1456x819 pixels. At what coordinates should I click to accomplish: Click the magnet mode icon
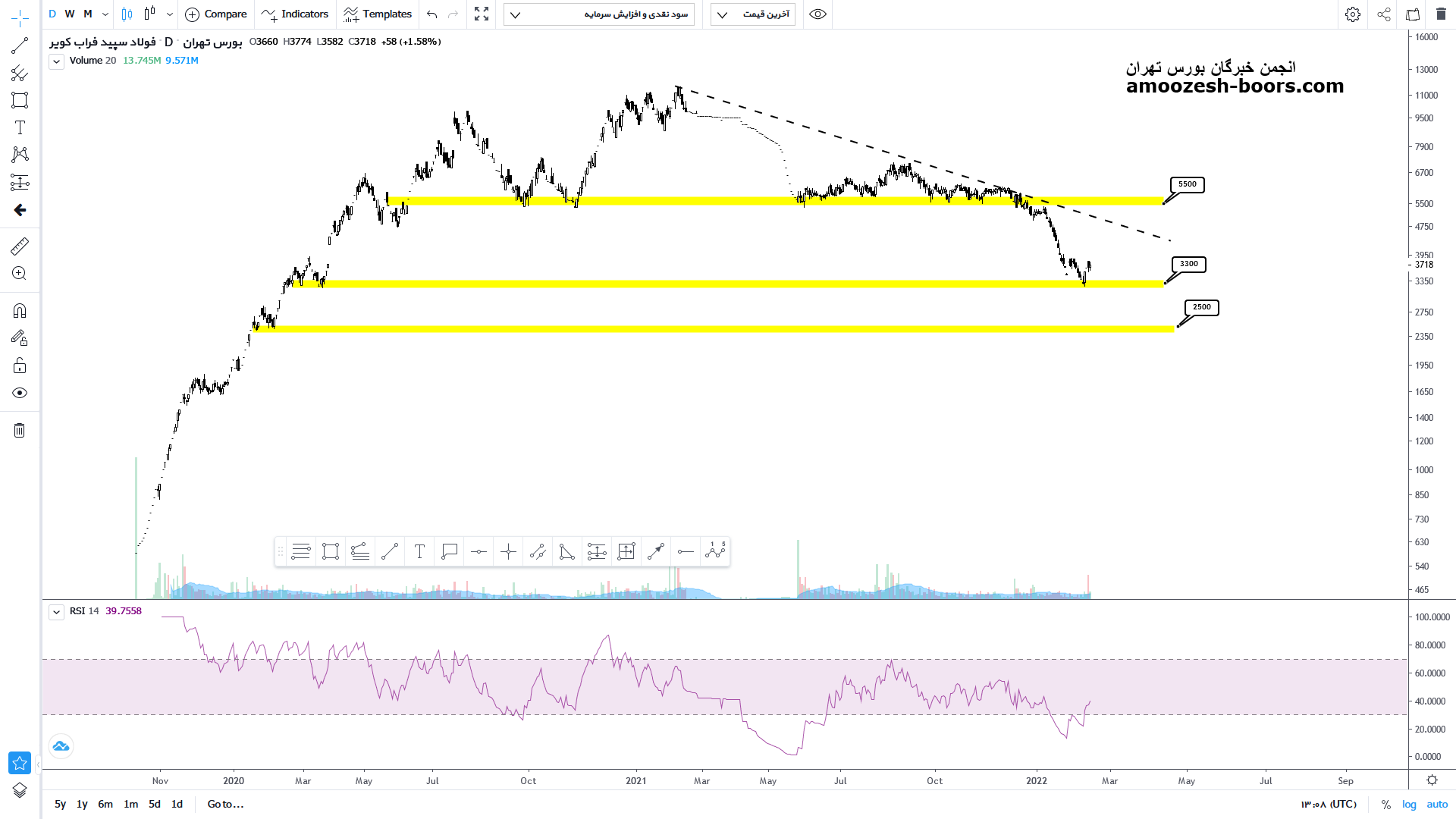(20, 311)
